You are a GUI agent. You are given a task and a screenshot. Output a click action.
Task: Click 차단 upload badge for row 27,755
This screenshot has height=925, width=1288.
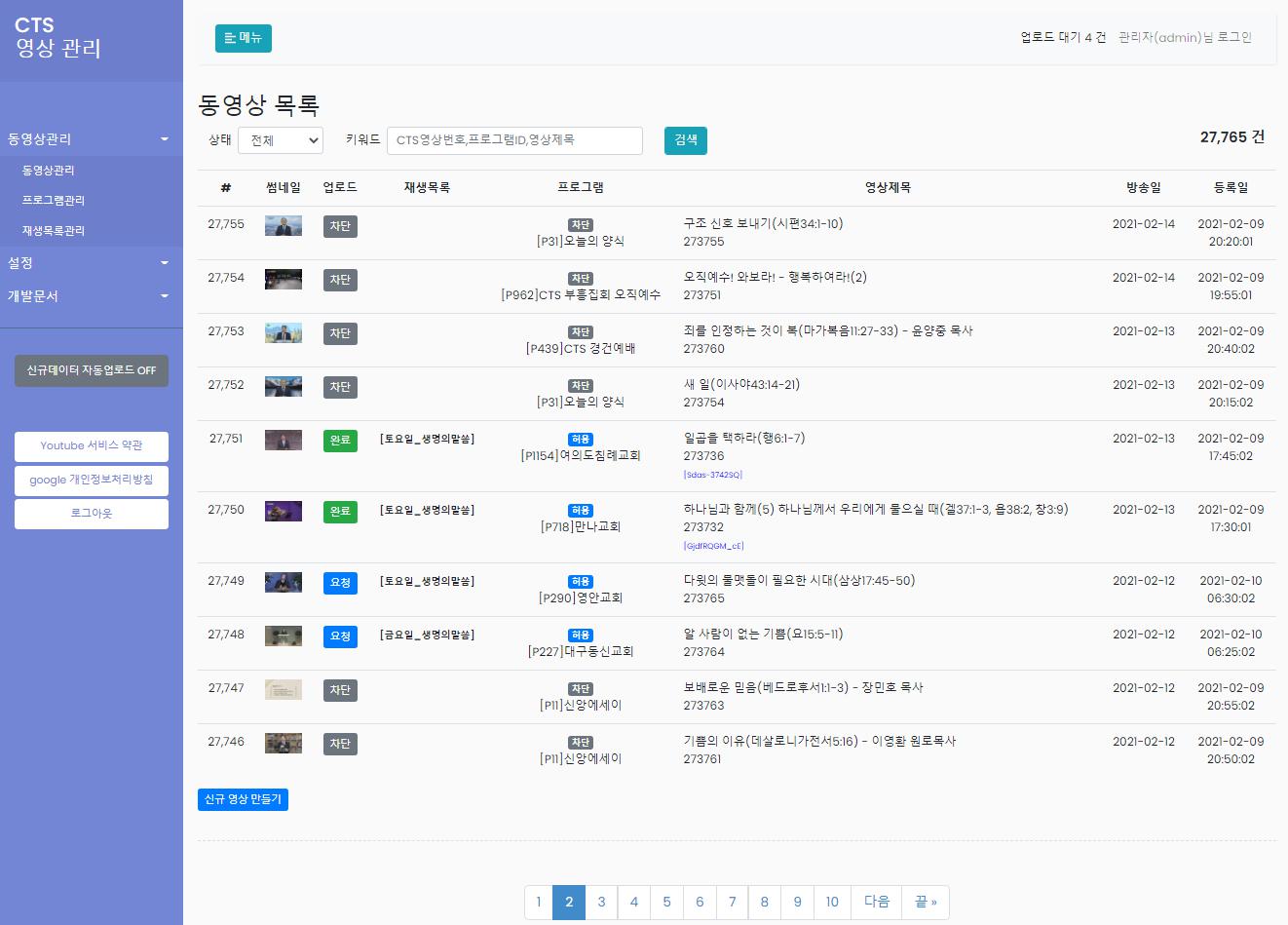click(340, 226)
